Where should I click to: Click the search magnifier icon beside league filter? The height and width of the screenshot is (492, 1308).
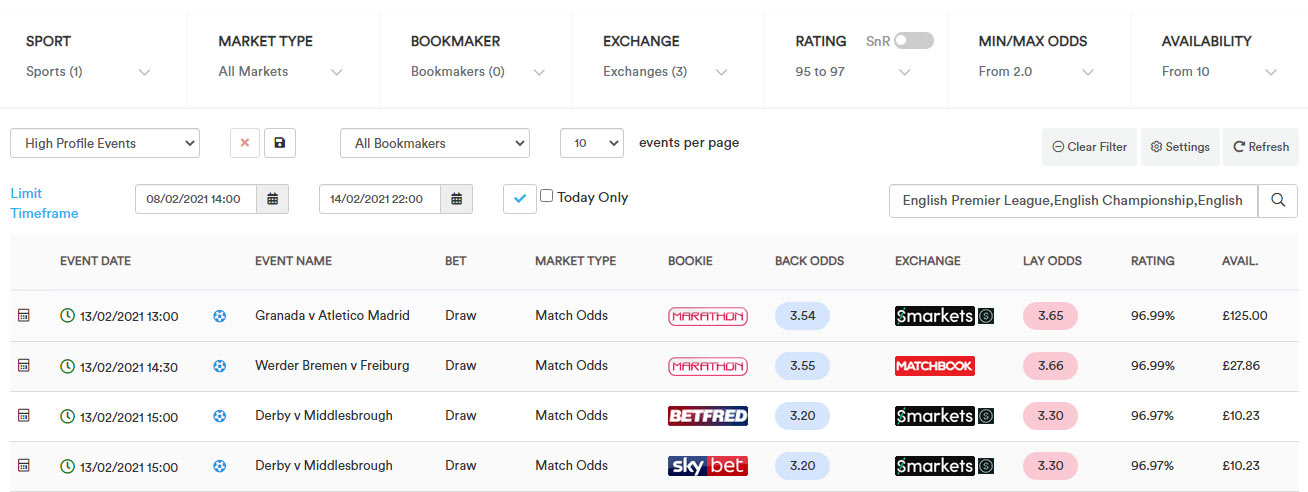[1277, 200]
